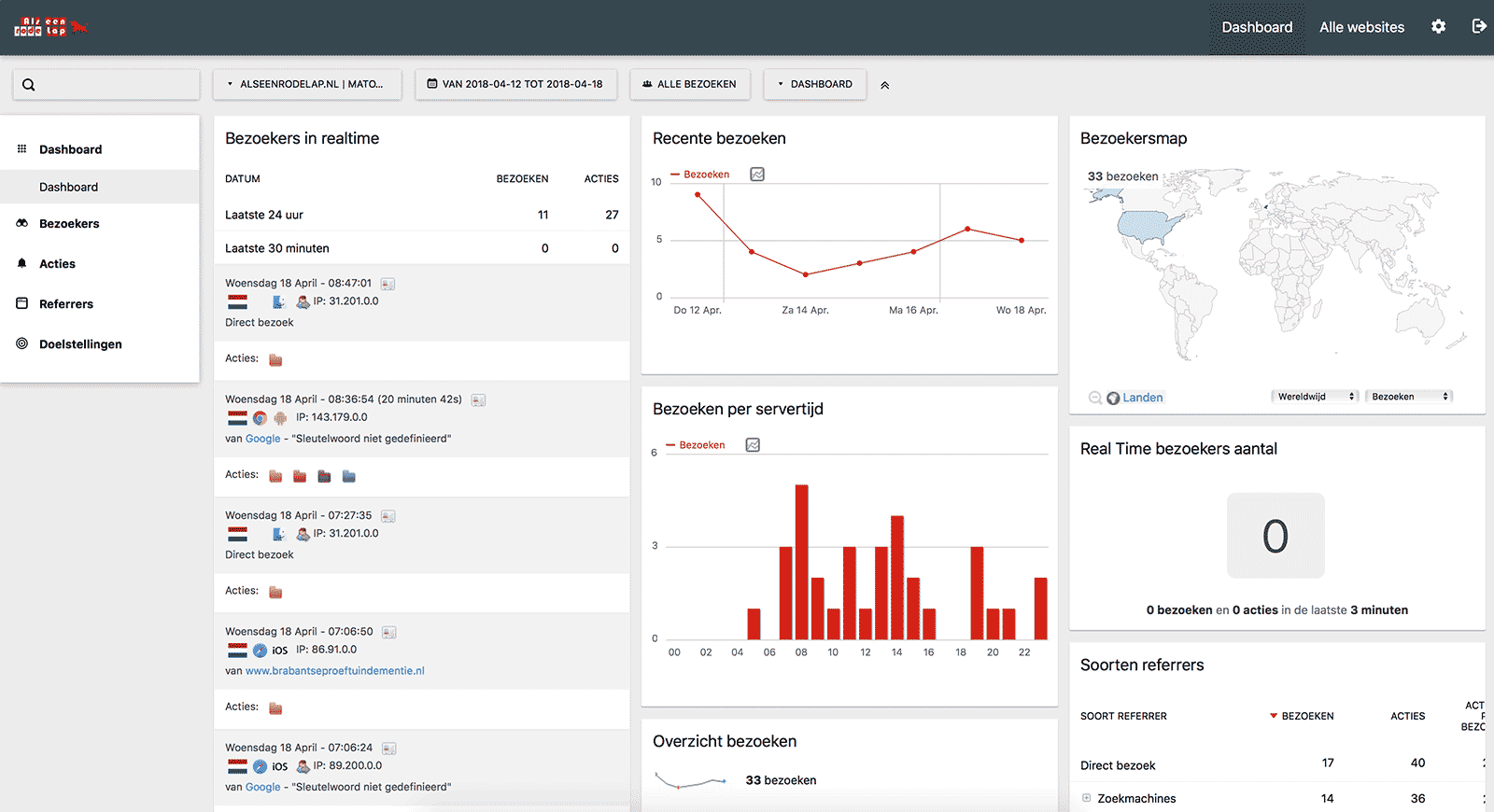Open the Dashboard tab in the top bar

[1257, 27]
